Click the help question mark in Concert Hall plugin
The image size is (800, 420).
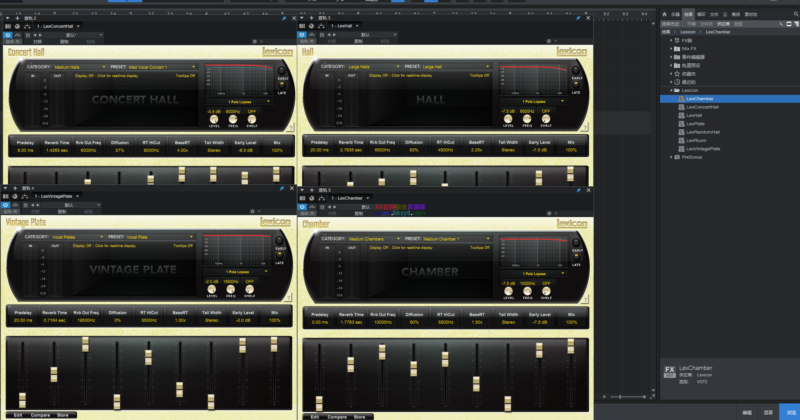[x=291, y=127]
